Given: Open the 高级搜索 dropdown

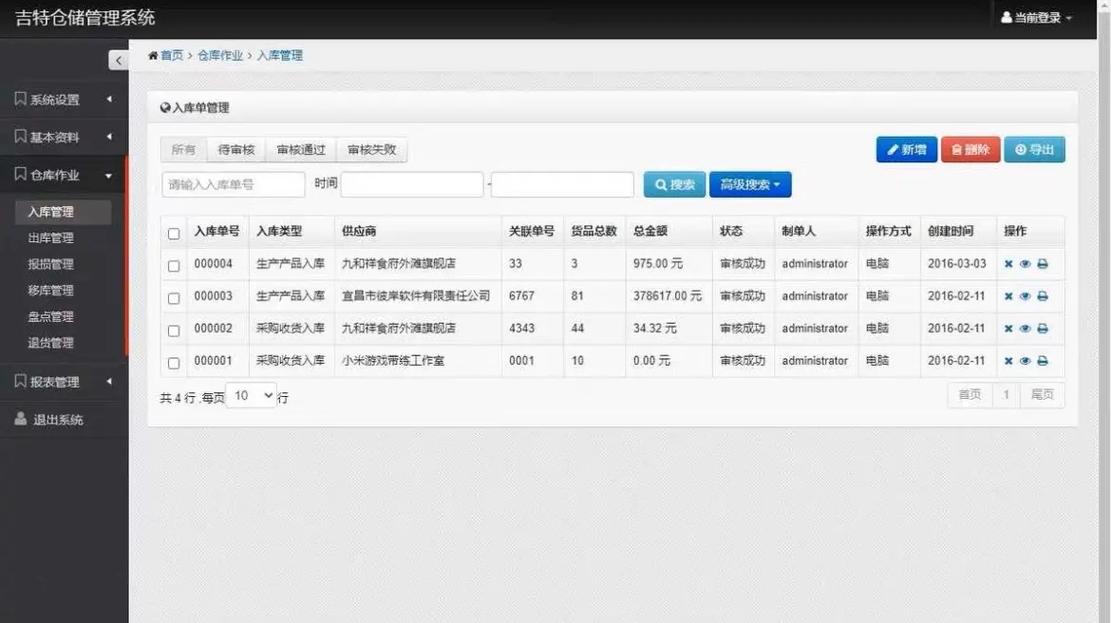Looking at the screenshot, I should pos(750,184).
